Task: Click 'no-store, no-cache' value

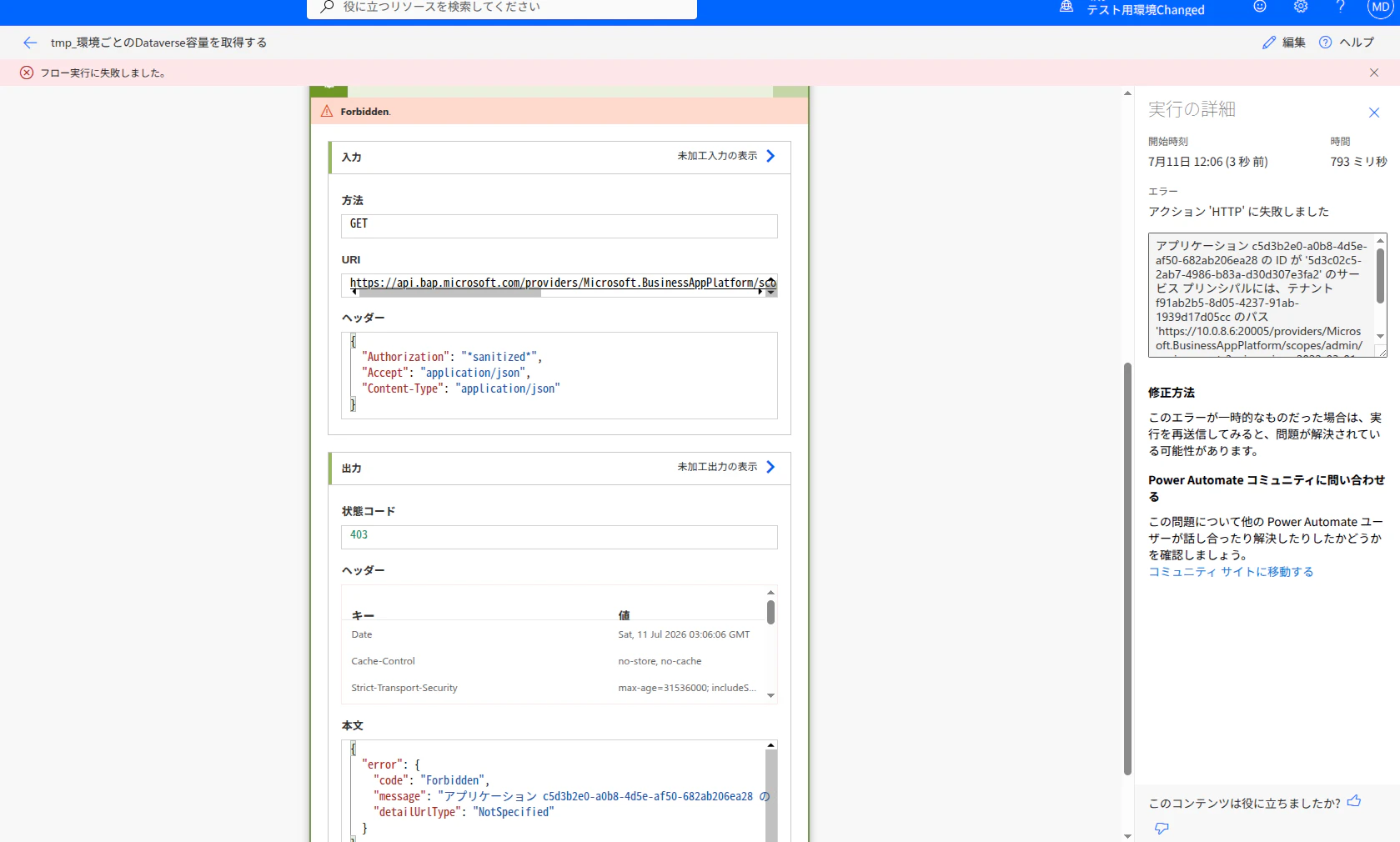Action: pyautogui.click(x=660, y=661)
